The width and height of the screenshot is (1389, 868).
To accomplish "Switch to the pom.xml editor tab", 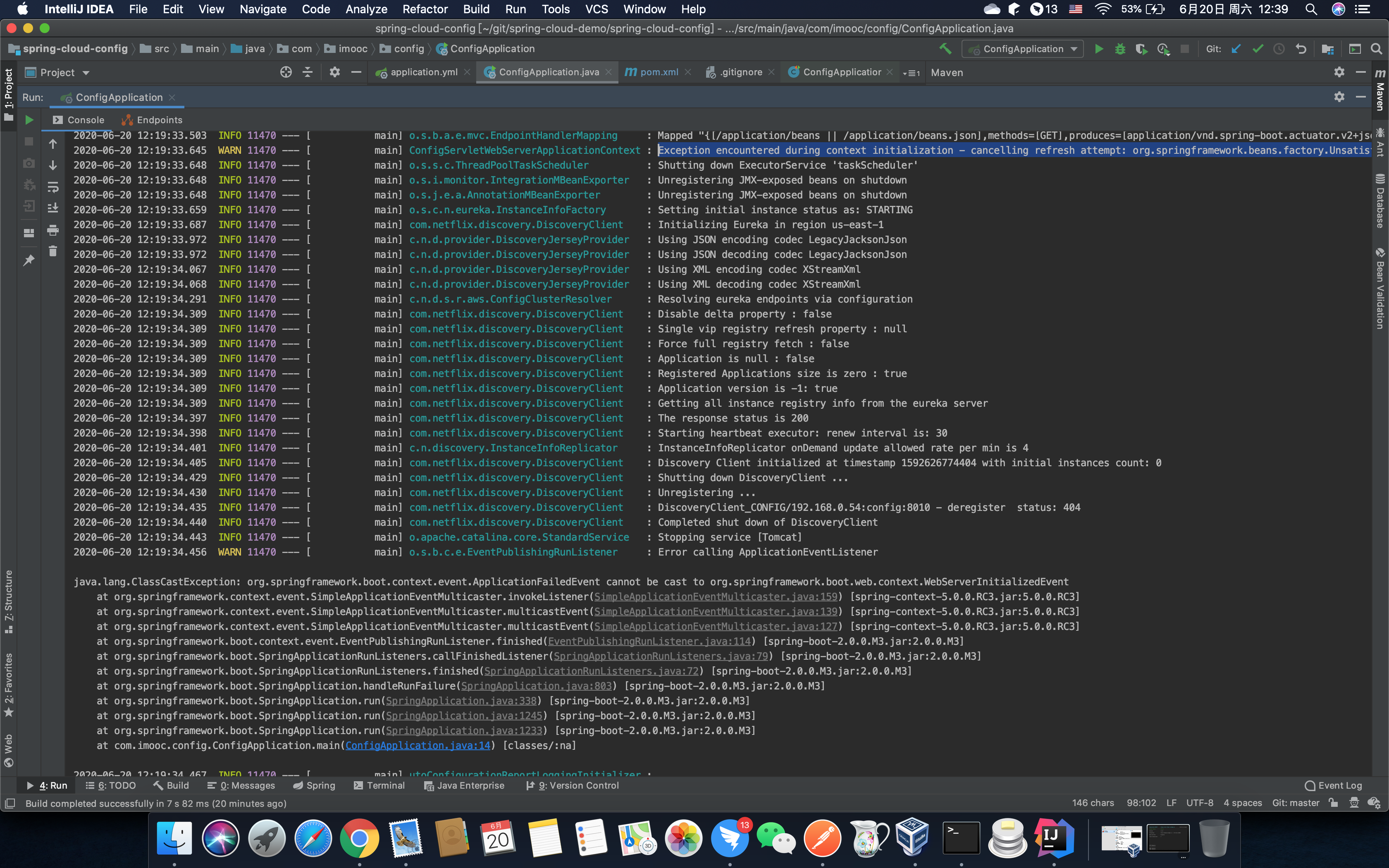I will 659,72.
